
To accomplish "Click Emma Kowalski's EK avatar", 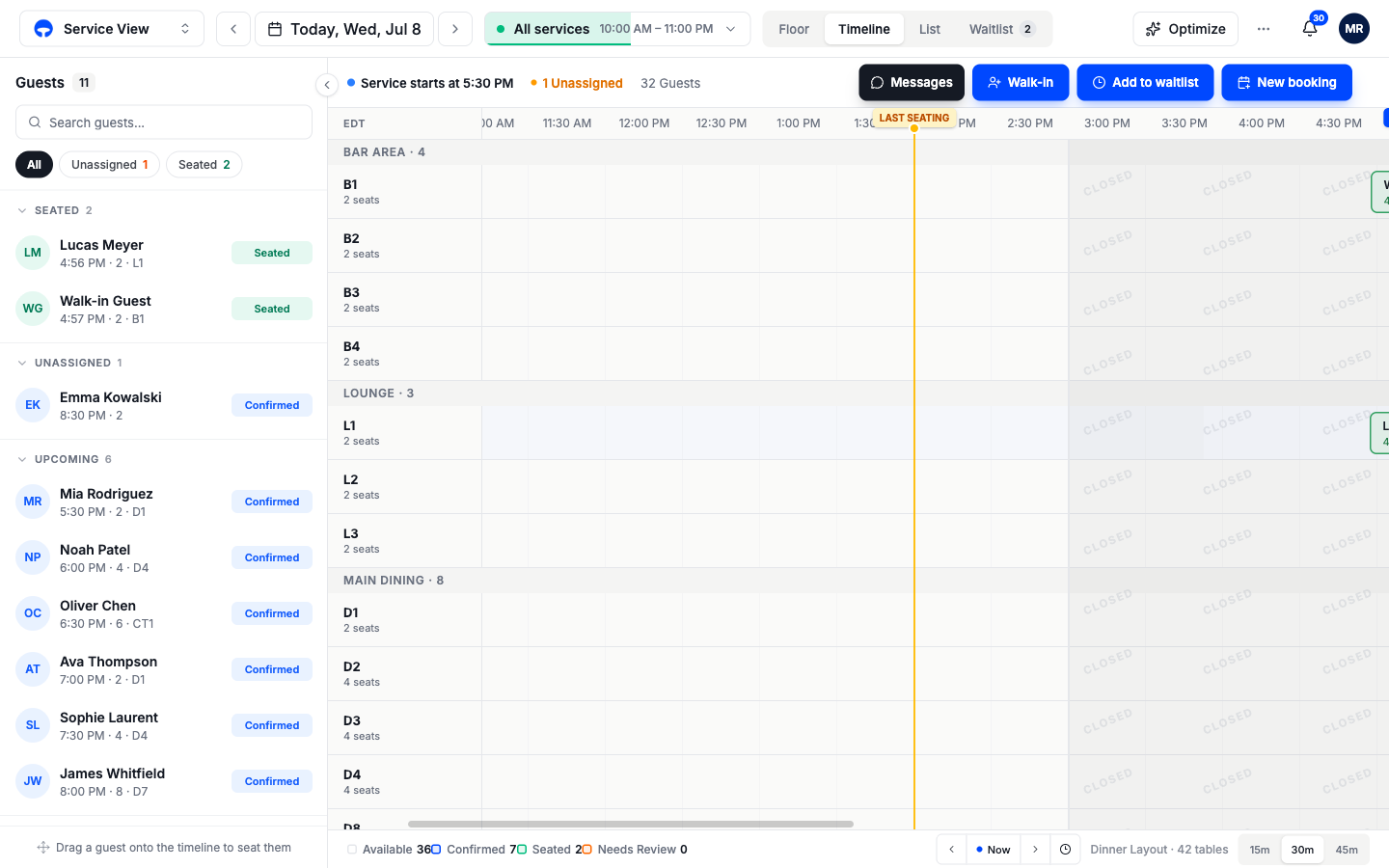I will pos(33,405).
